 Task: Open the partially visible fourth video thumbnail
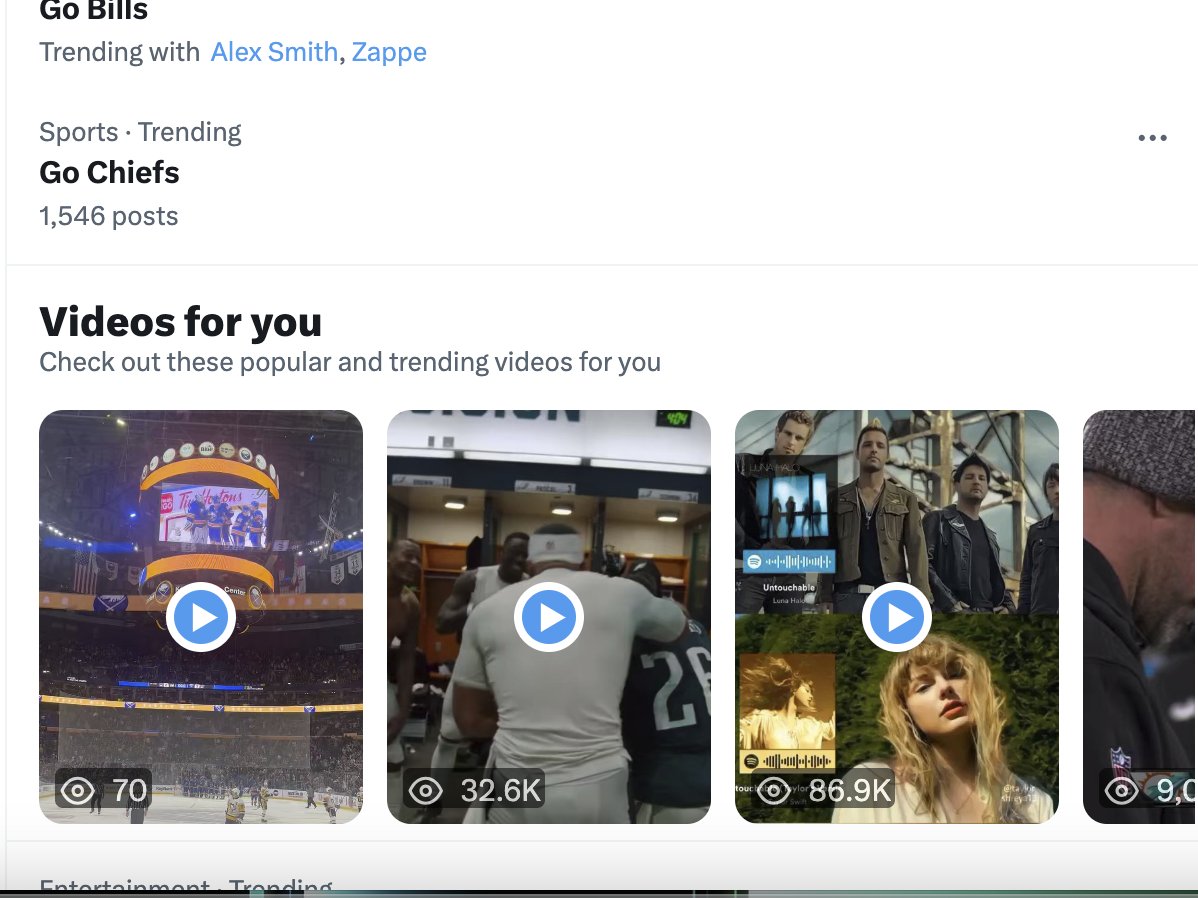tap(1139, 617)
